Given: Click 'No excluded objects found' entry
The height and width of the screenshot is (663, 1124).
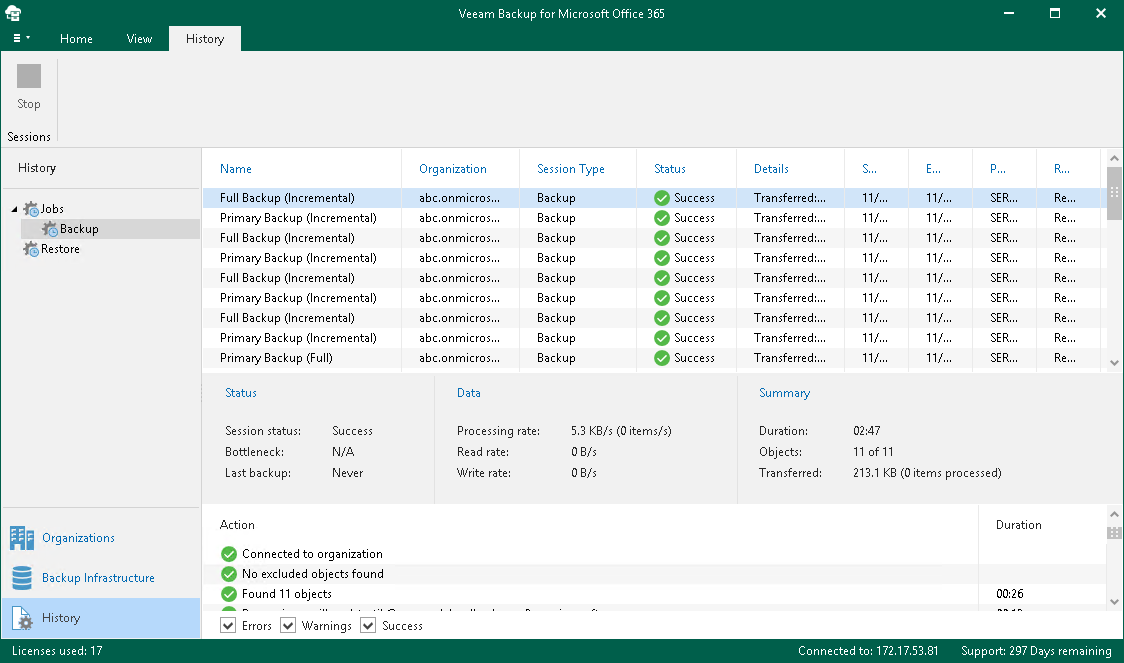Looking at the screenshot, I should (313, 574).
